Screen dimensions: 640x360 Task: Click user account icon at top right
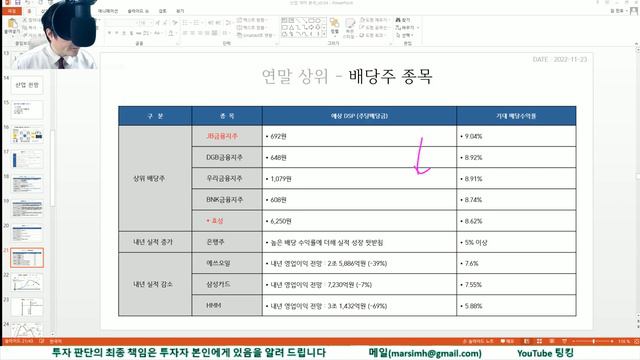tap(633, 11)
